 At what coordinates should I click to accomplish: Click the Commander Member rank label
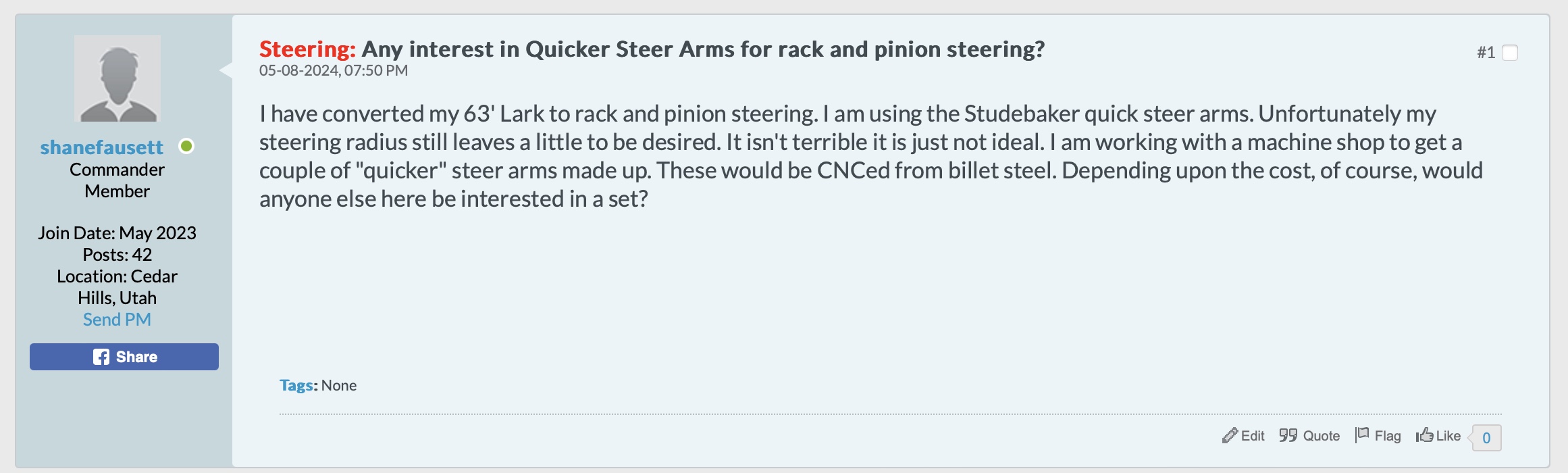click(117, 180)
